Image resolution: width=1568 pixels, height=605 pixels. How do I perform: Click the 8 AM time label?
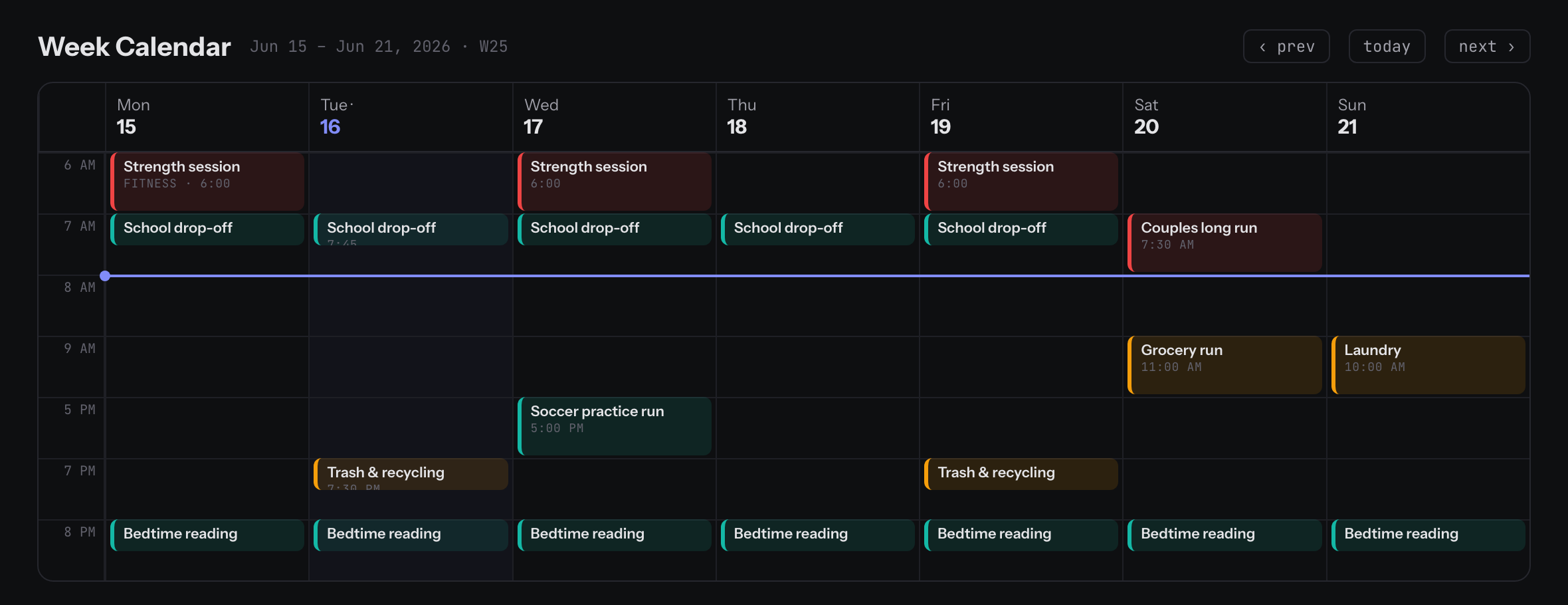(x=80, y=287)
